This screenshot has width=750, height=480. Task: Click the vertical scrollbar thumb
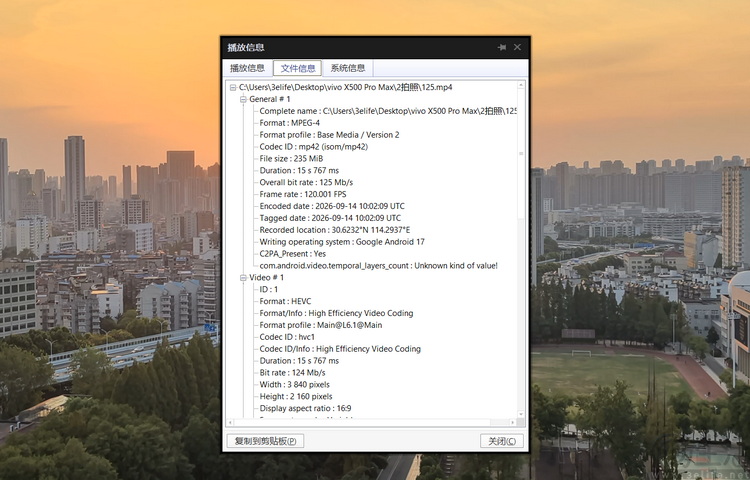[x=521, y=154]
